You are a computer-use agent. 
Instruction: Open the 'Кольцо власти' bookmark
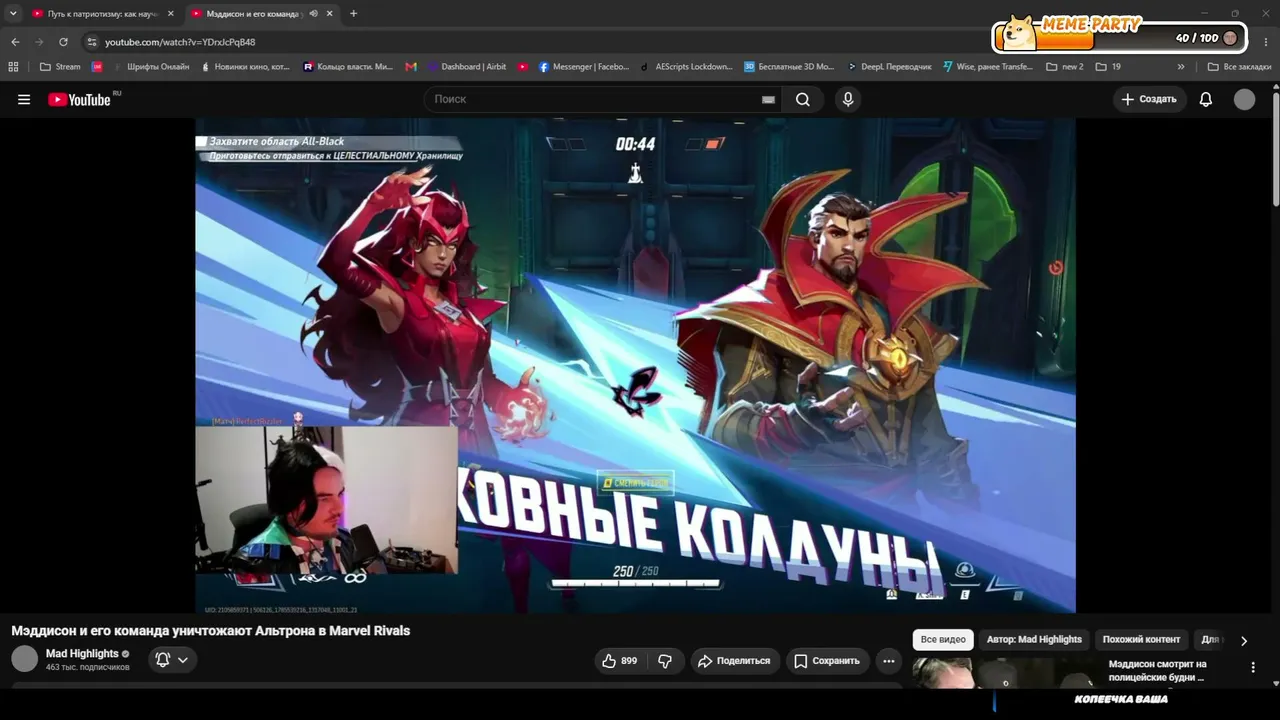pyautogui.click(x=348, y=67)
